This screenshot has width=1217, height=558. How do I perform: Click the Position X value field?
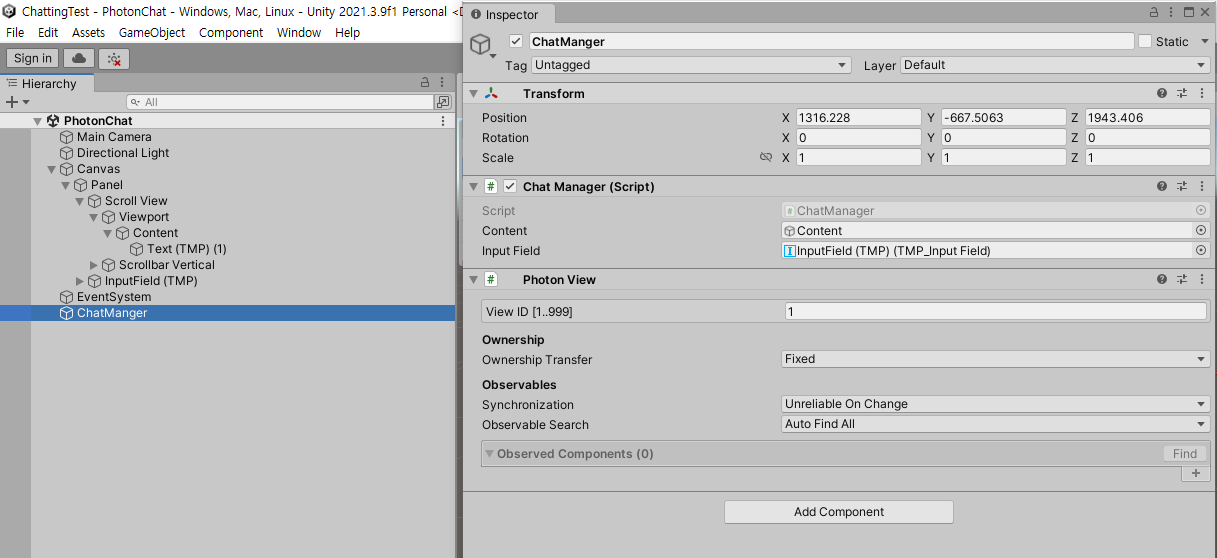(858, 117)
